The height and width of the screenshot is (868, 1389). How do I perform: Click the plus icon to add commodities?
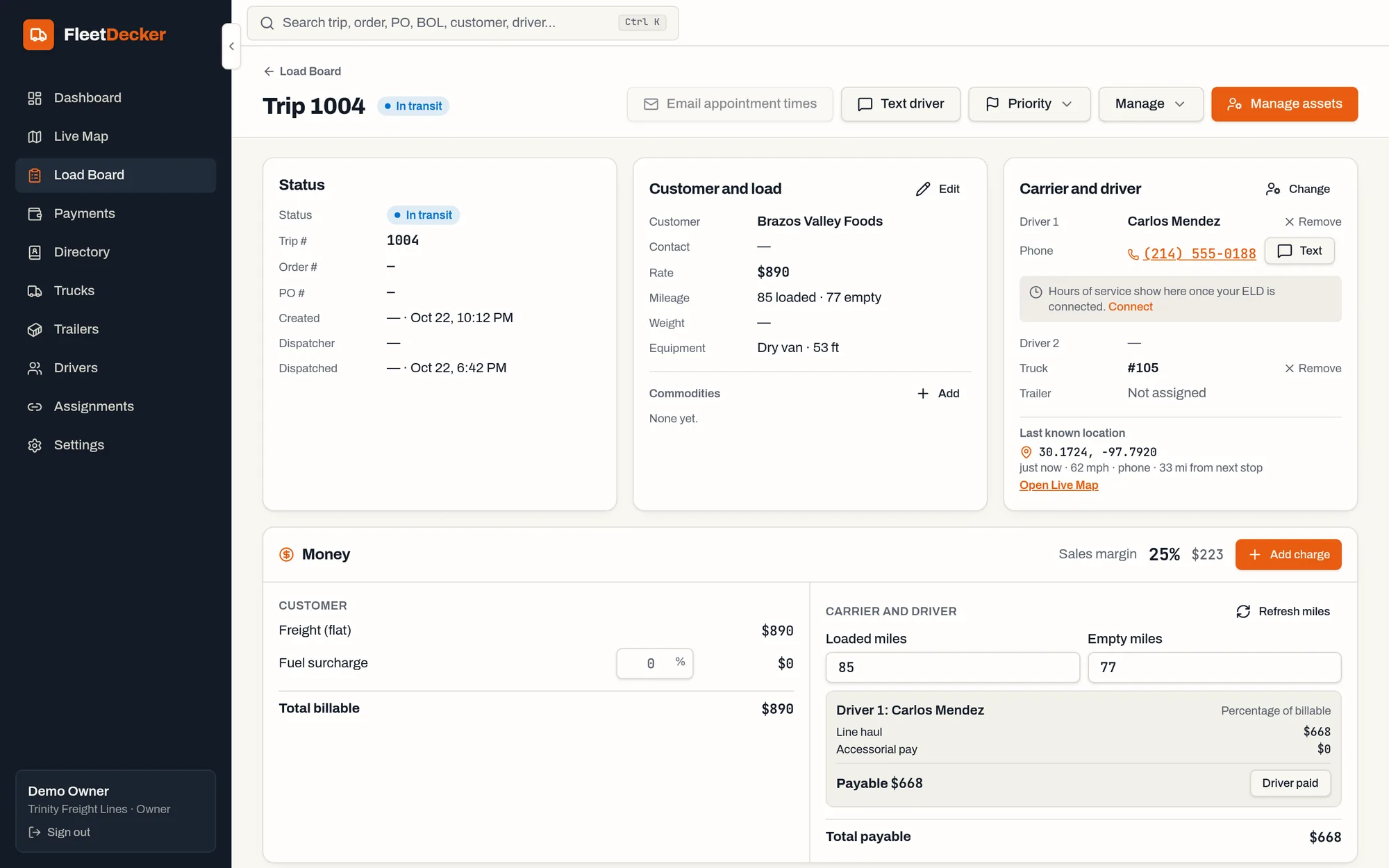pyautogui.click(x=923, y=394)
